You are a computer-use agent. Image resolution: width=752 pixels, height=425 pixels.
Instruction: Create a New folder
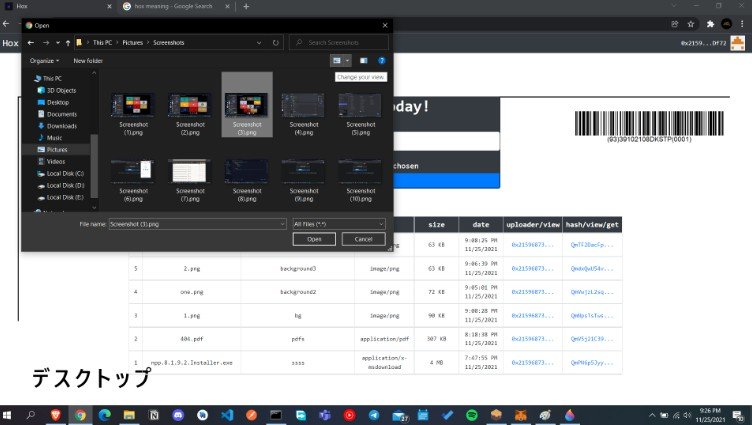[88, 61]
